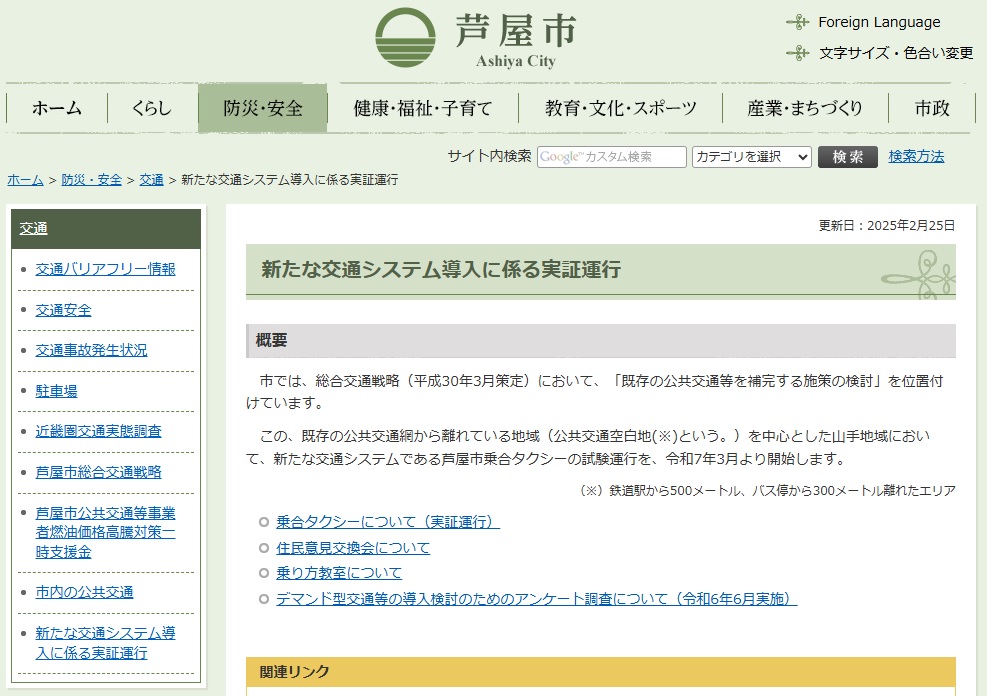Open 近畿圏交通実態調査 sidebar link
The width and height of the screenshot is (987, 696).
point(98,431)
